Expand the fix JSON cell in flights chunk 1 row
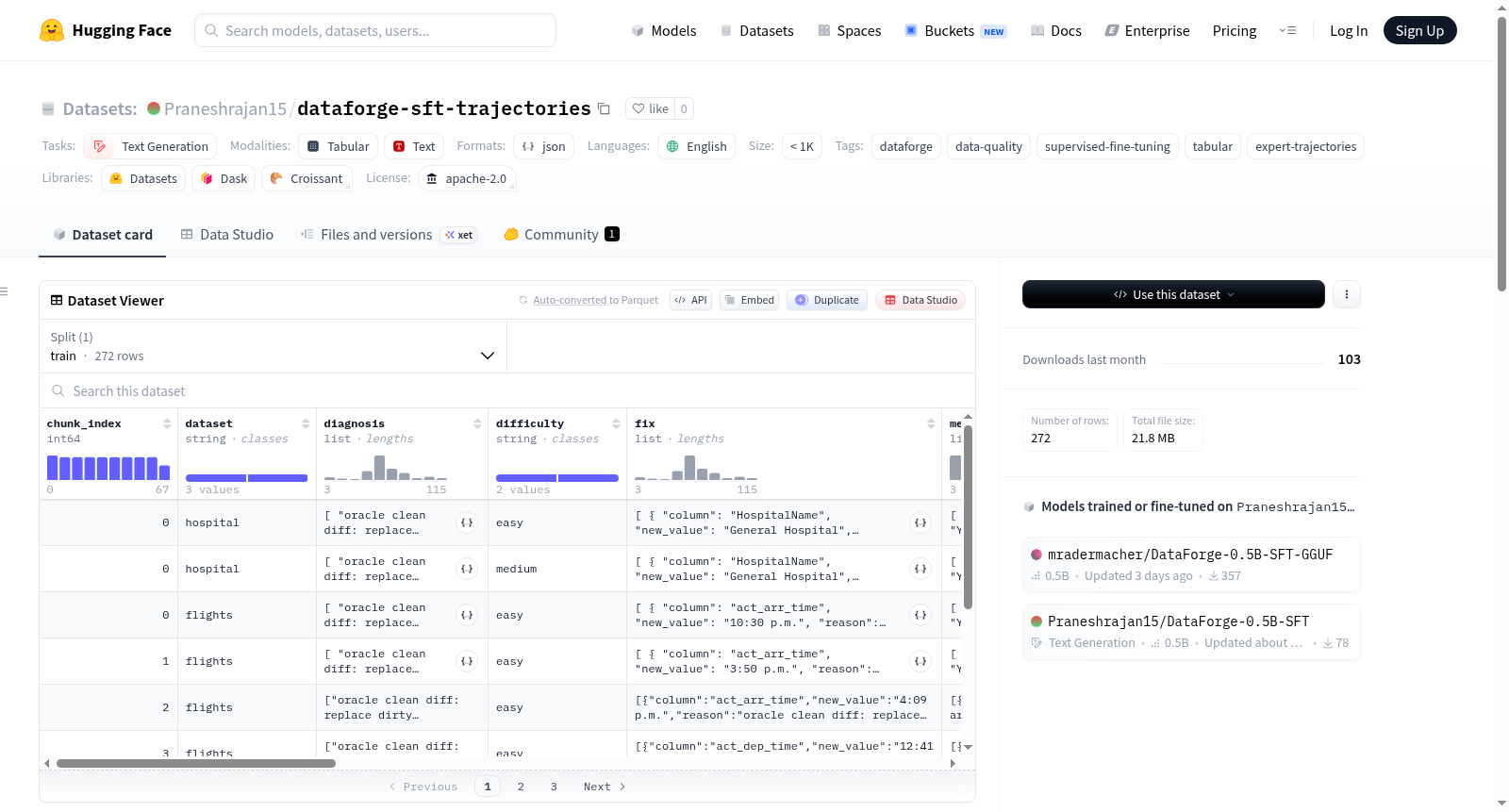Image resolution: width=1509 pixels, height=812 pixels. 920,661
